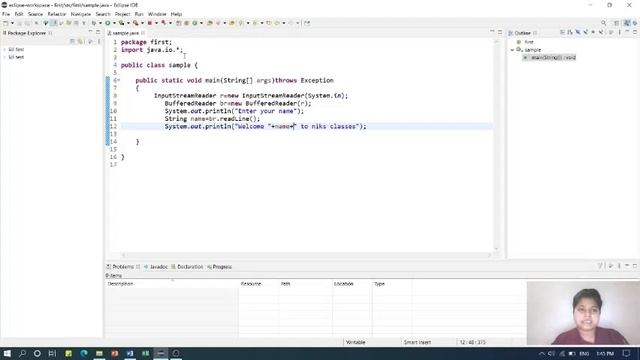
Task: Open Package Explorer view menu
Action: 99,41
